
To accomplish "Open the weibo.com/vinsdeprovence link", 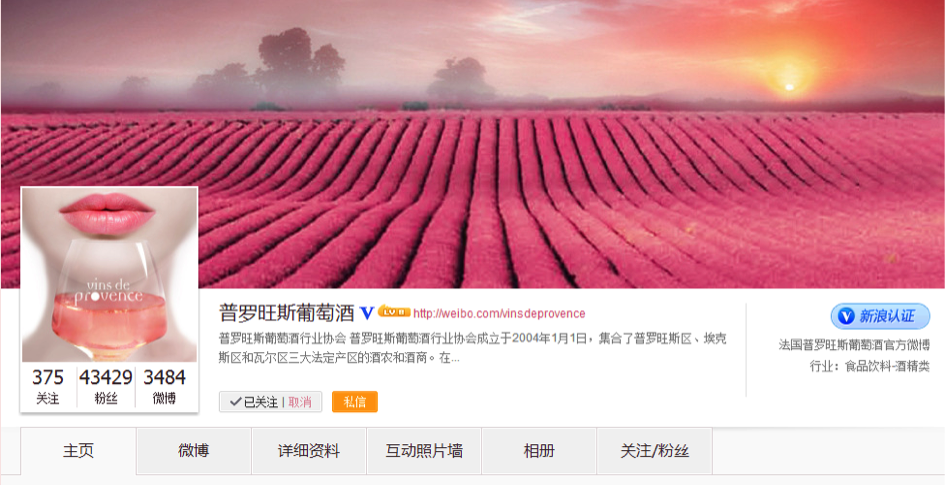I will click(499, 314).
